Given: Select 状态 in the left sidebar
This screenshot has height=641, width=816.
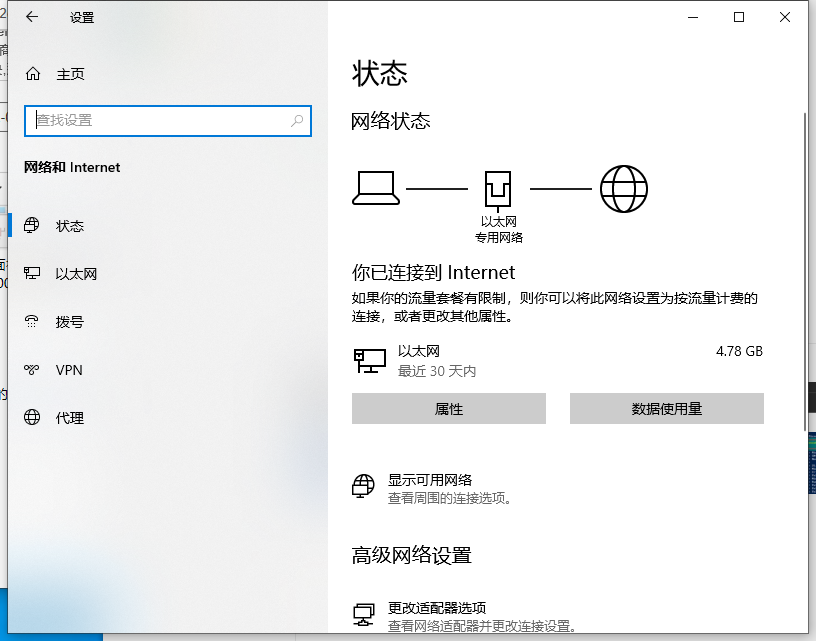Looking at the screenshot, I should click(70, 225).
